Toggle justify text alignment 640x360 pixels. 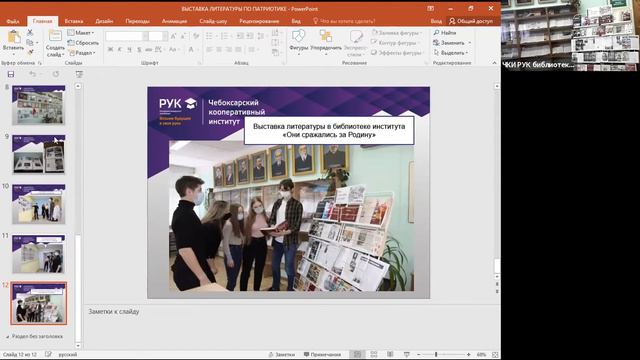238,49
